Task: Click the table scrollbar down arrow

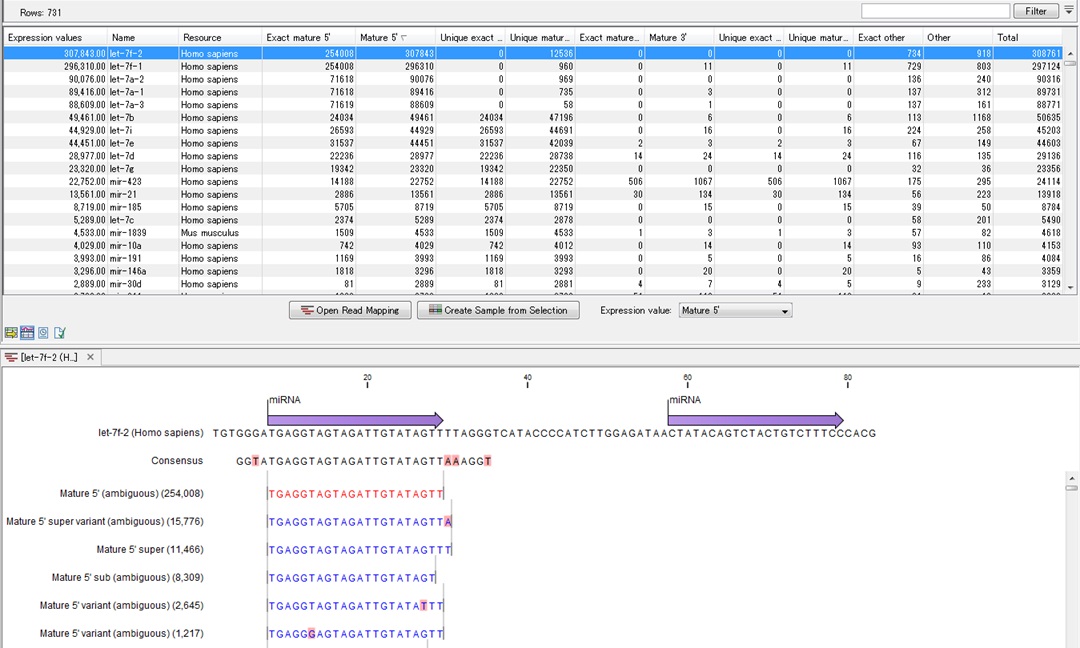Action: [x=1070, y=287]
